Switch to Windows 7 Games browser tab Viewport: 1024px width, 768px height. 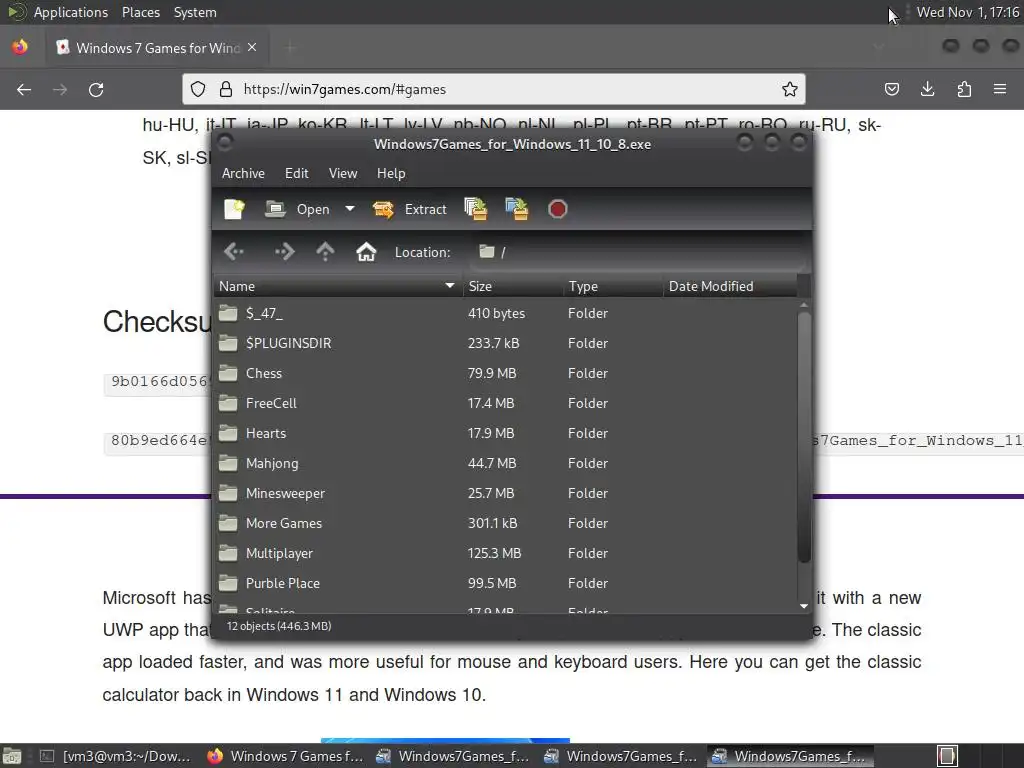point(157,48)
